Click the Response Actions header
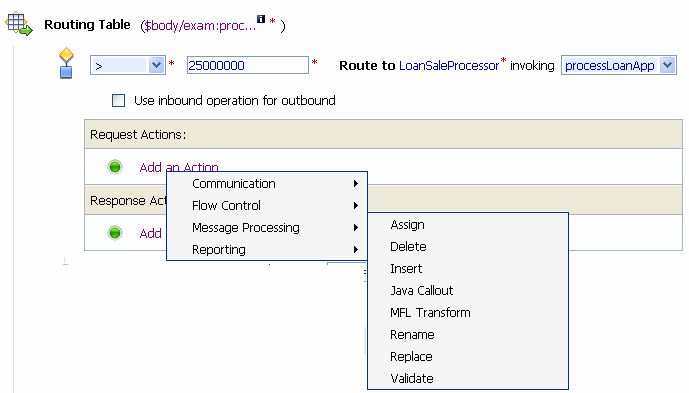 (128, 200)
